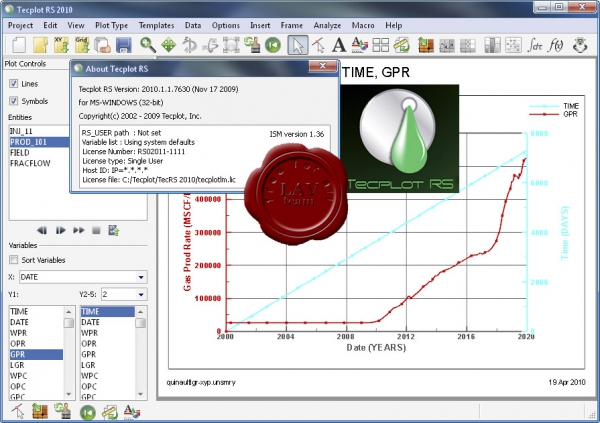The height and width of the screenshot is (423, 600).
Task: Step backward through entities
Action: pyautogui.click(x=42, y=230)
